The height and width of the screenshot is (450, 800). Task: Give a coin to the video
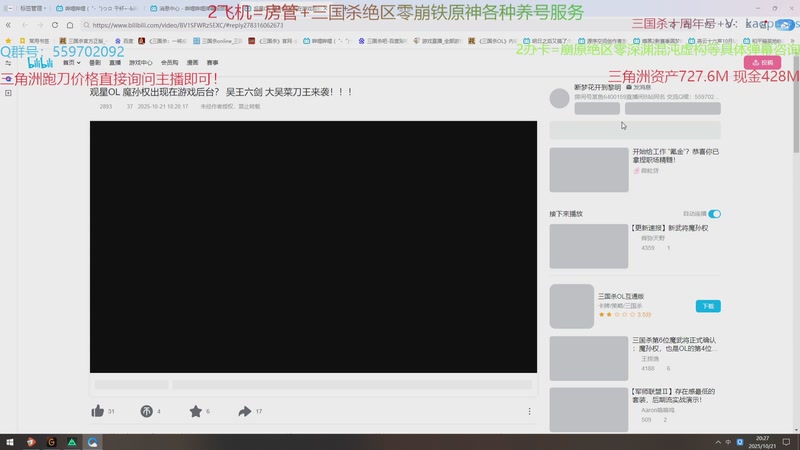146,411
